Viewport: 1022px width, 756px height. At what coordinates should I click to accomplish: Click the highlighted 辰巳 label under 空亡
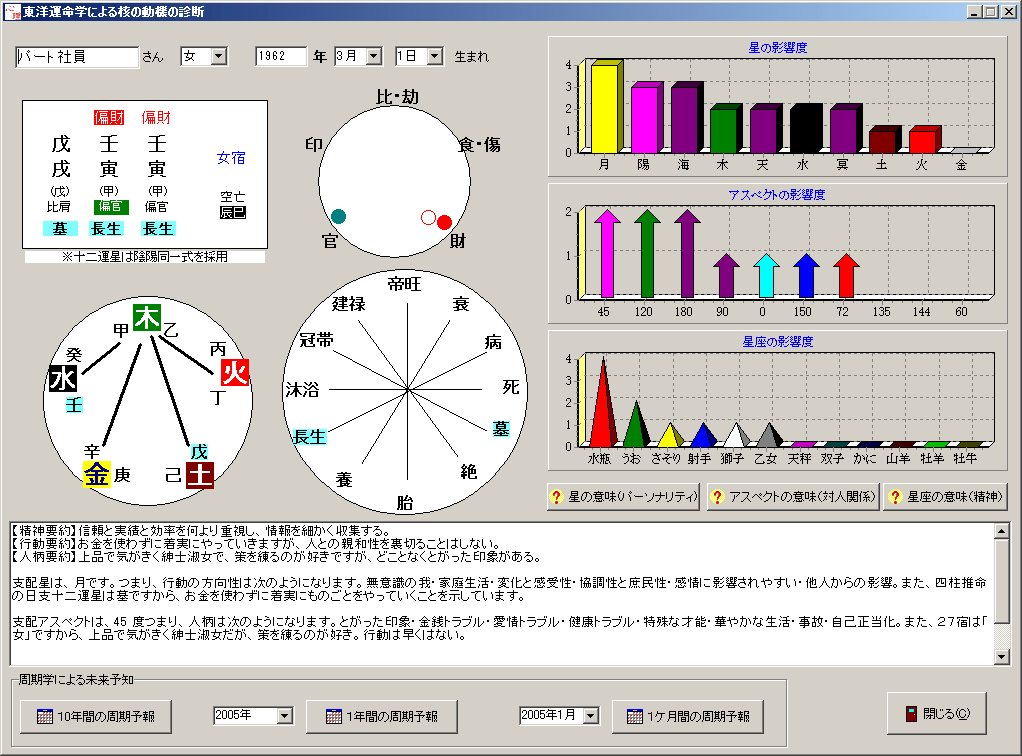pos(233,212)
